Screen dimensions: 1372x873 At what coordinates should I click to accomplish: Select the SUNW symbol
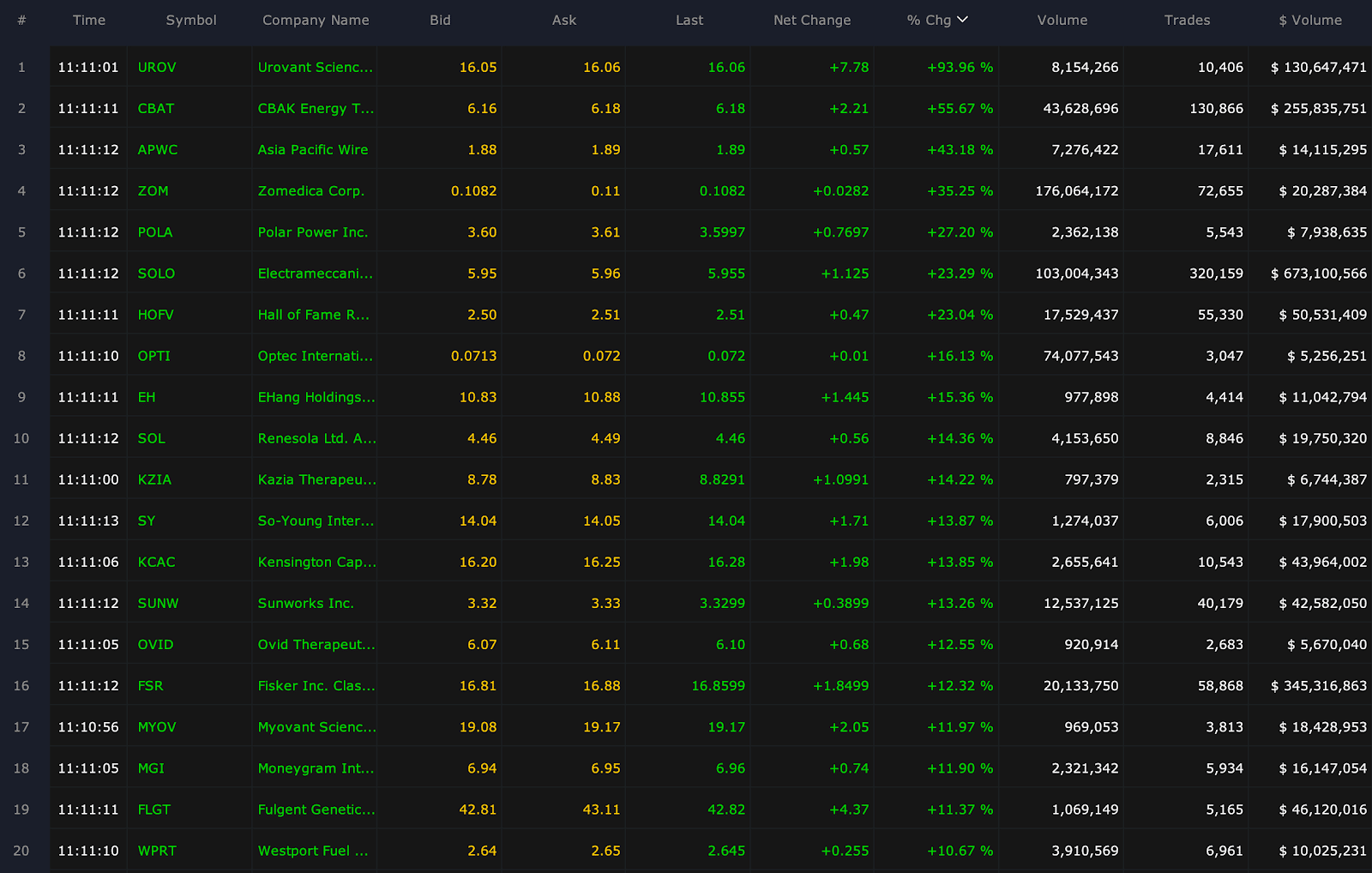click(159, 603)
